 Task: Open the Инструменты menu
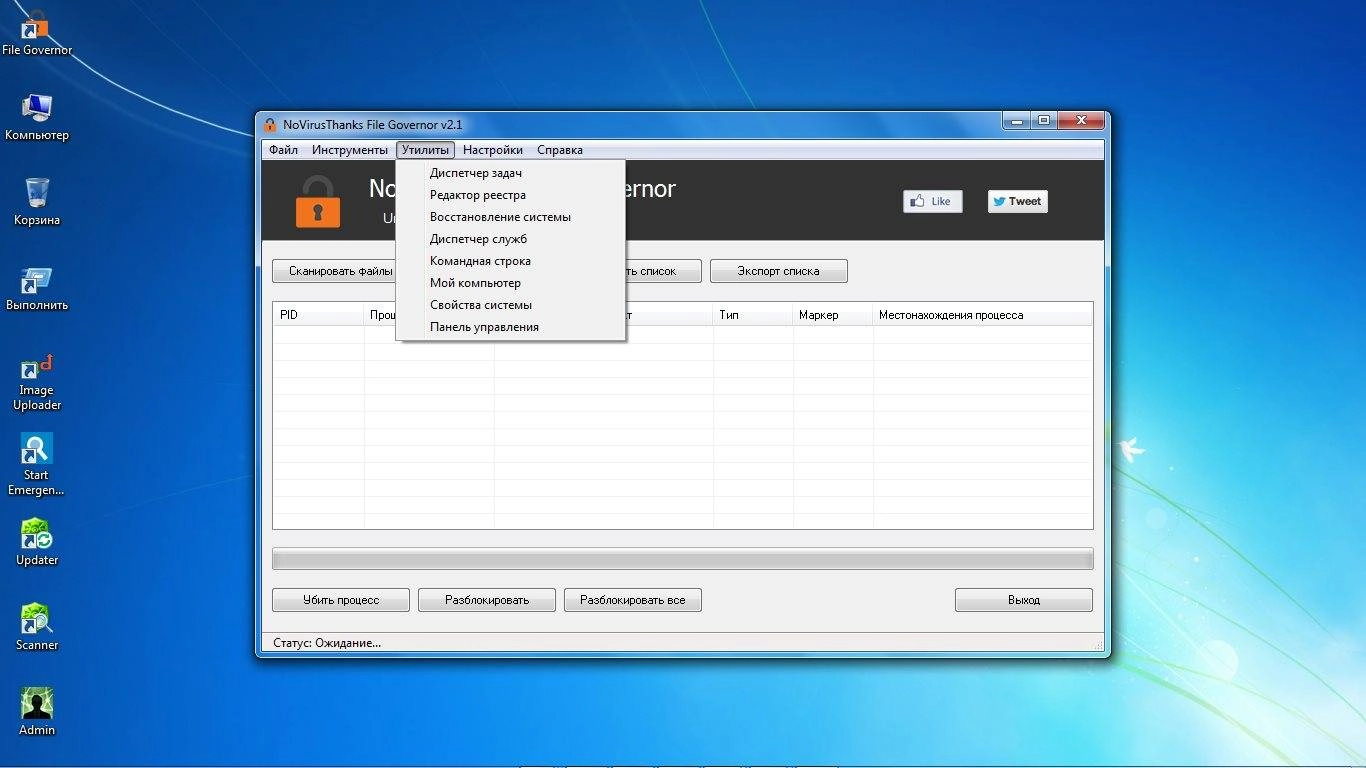pyautogui.click(x=350, y=150)
